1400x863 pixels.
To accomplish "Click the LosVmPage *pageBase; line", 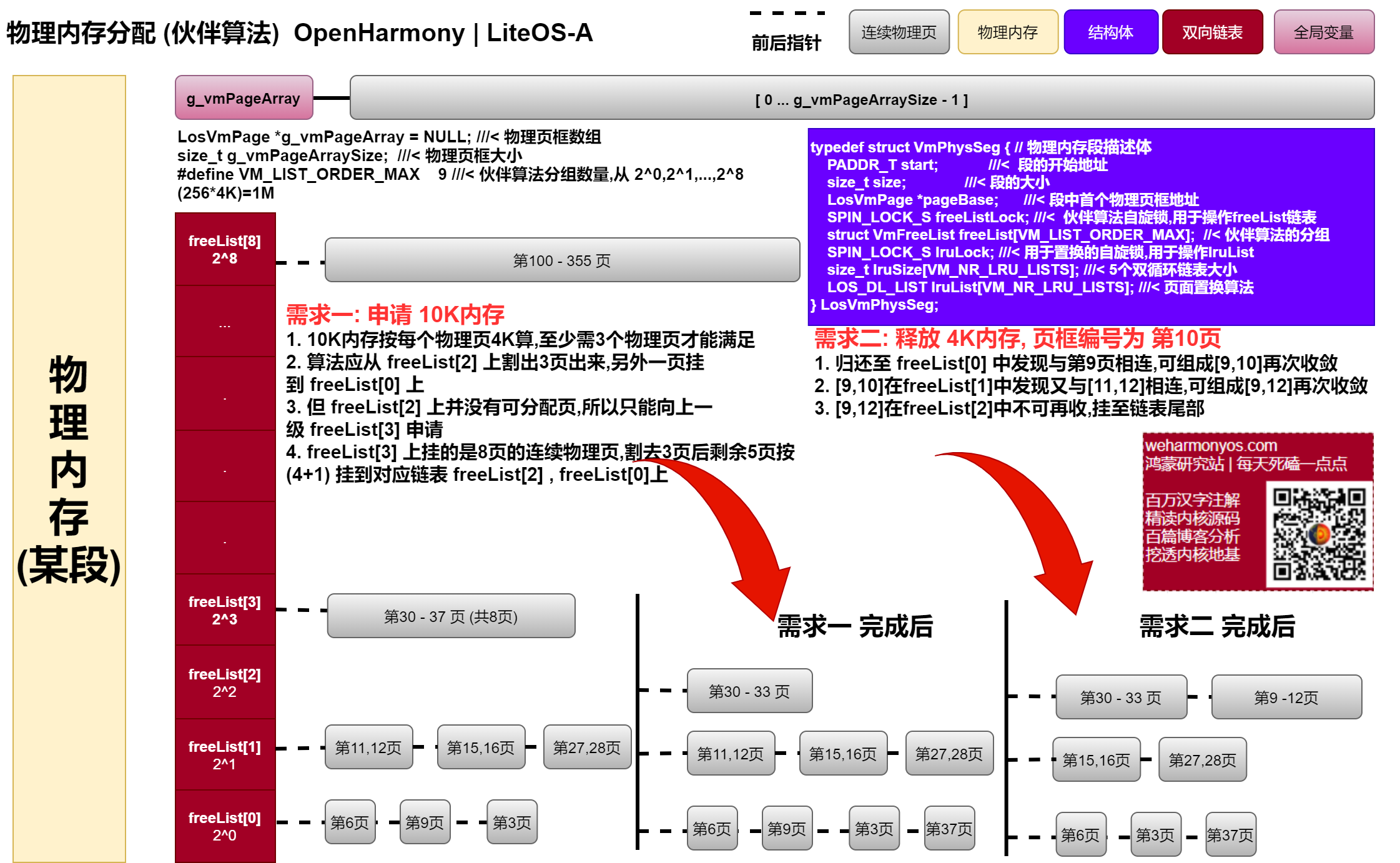I will click(x=1013, y=199).
